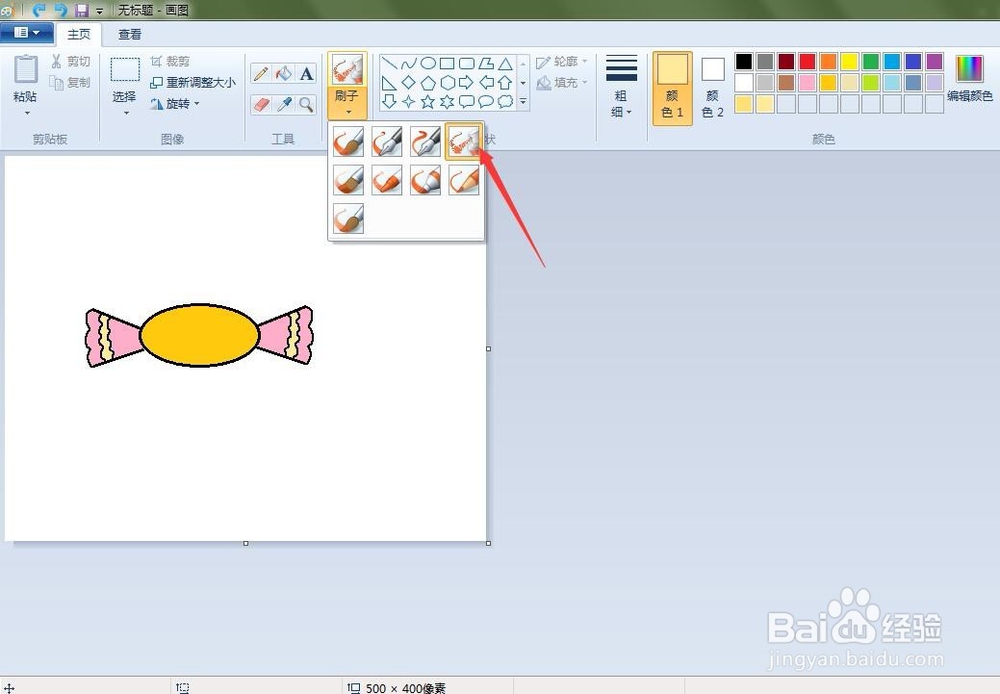
Task: Pick the Rectangle shape
Action: [447, 63]
